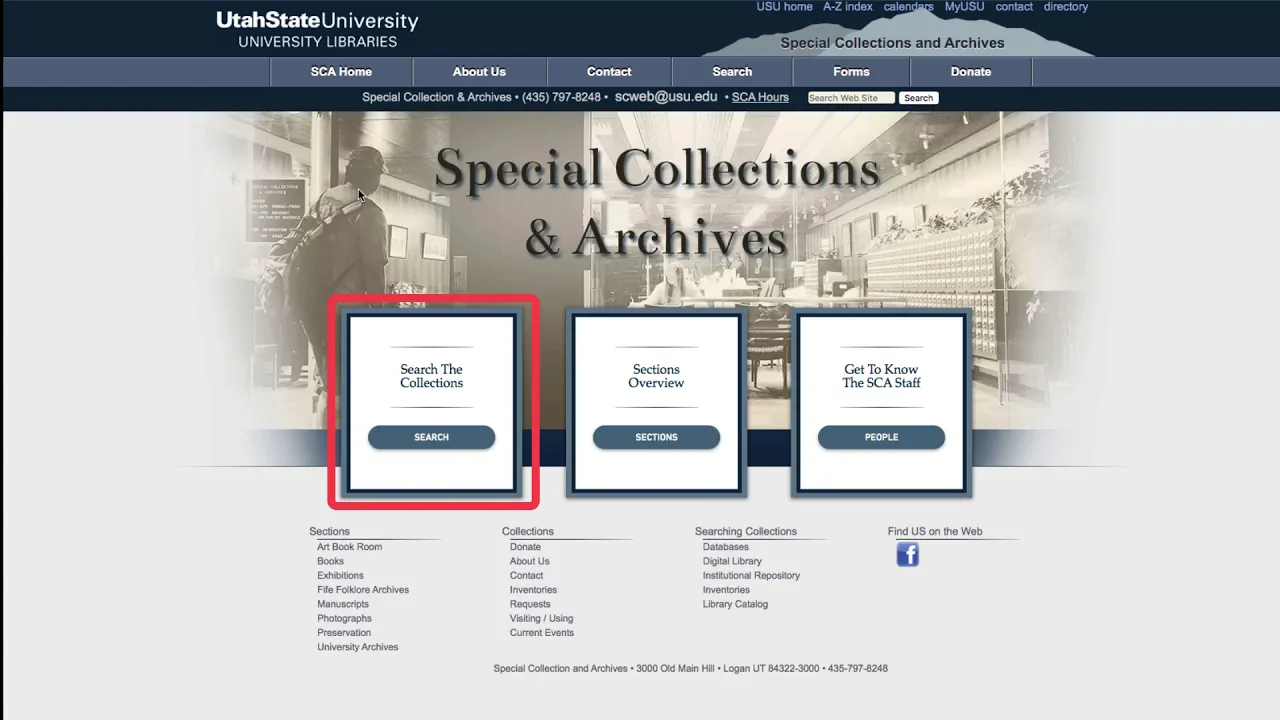Go to the Current Events link
Screen dimensions: 1280x720
[542, 633]
